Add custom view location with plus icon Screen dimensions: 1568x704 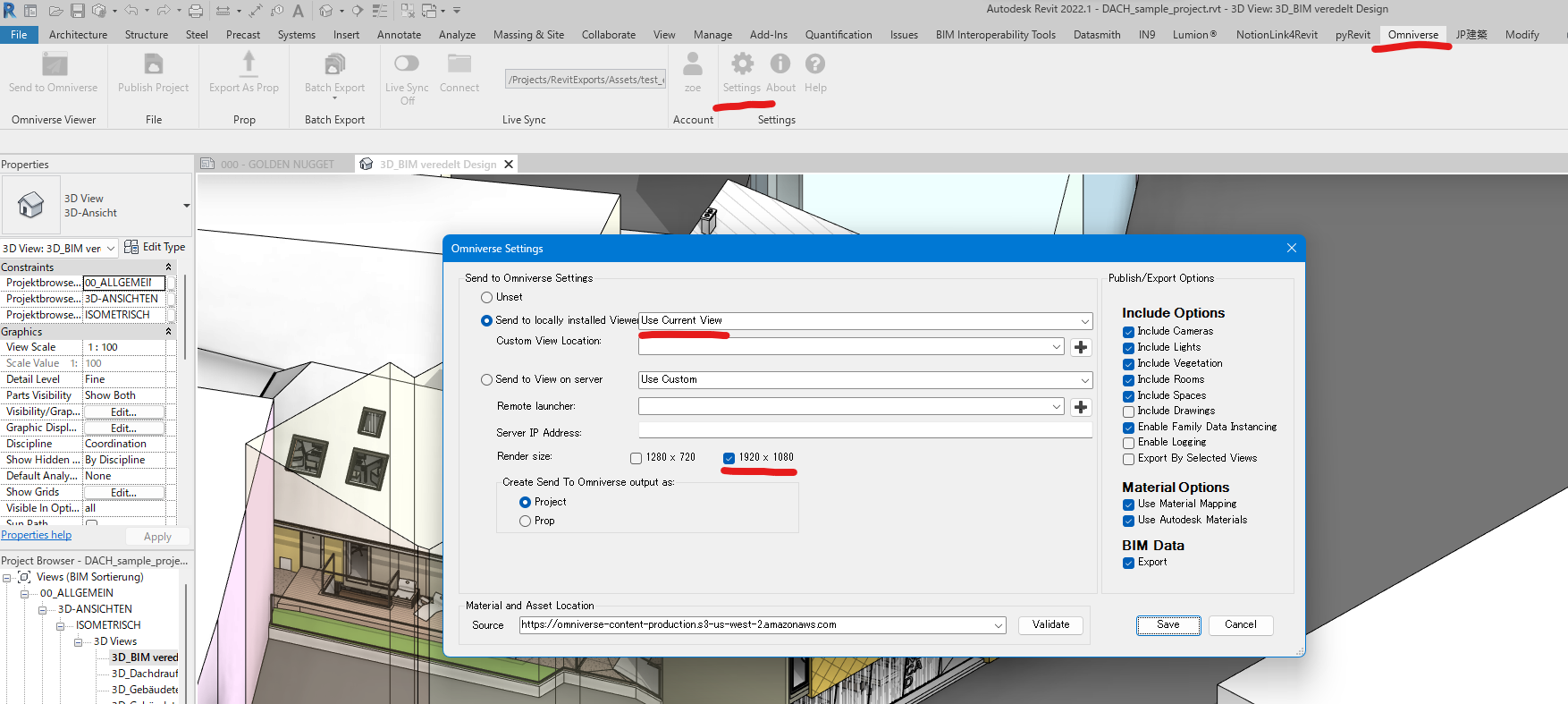click(1081, 347)
